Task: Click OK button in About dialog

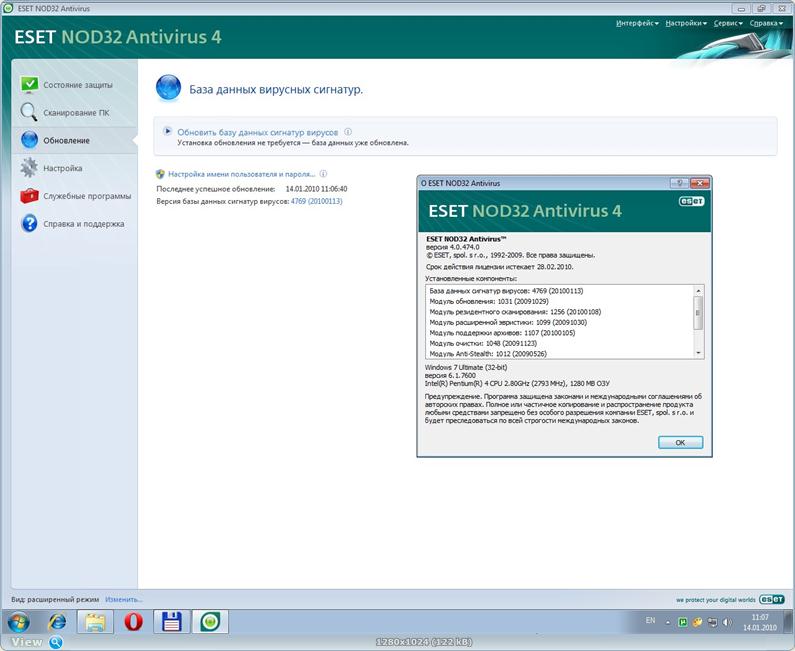Action: tap(680, 442)
